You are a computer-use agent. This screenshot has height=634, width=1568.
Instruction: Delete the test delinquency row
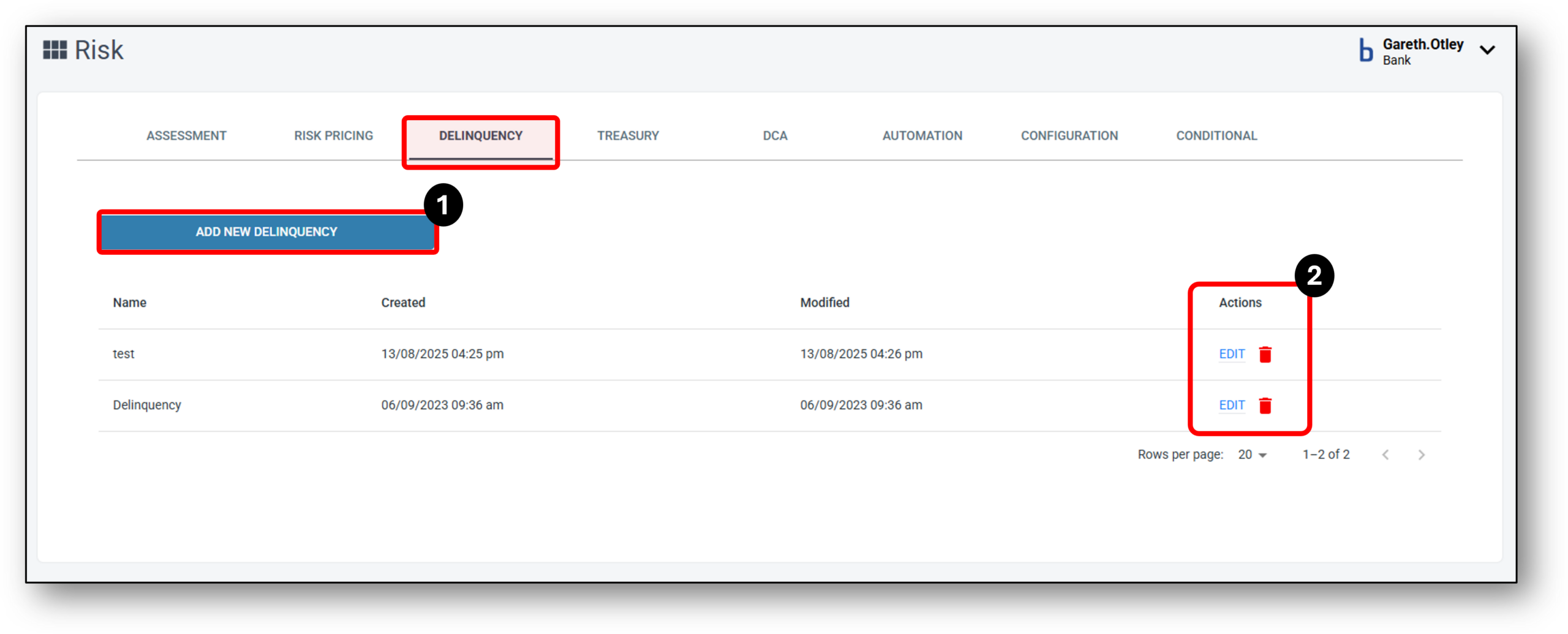pyautogui.click(x=1265, y=354)
